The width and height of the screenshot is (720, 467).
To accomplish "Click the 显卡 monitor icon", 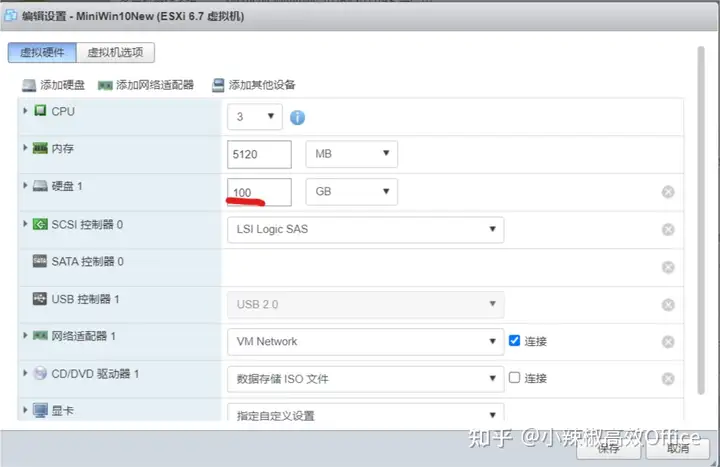I will tap(40, 410).
